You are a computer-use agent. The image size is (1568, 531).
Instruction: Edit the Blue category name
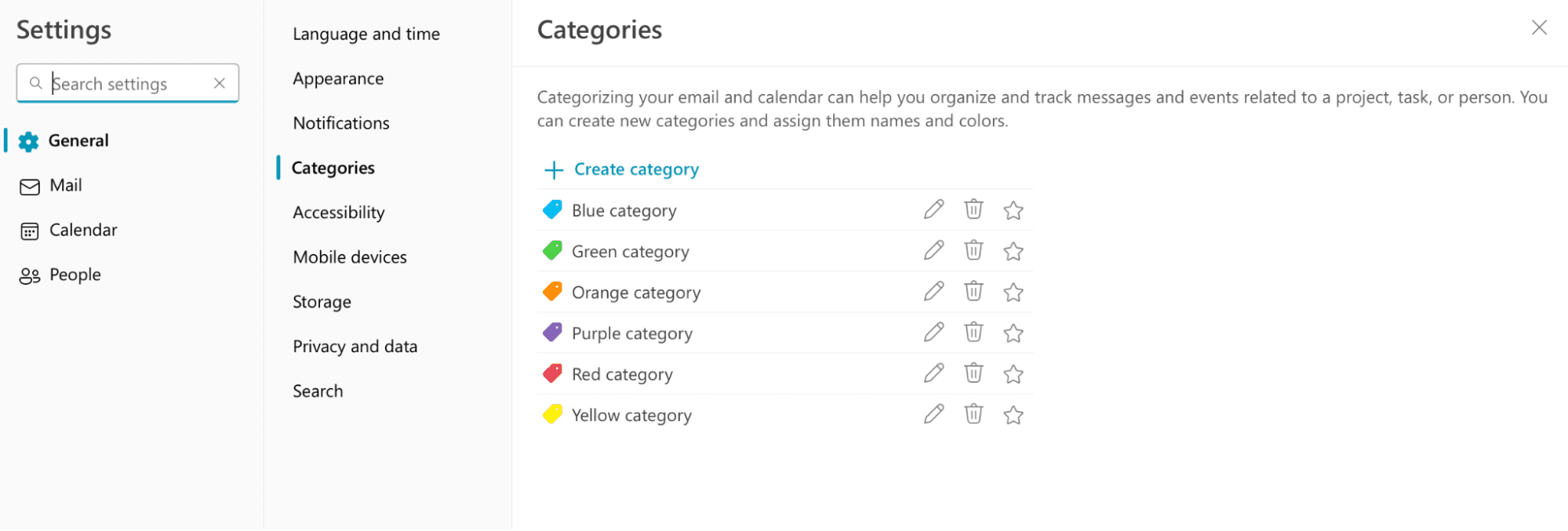933,209
